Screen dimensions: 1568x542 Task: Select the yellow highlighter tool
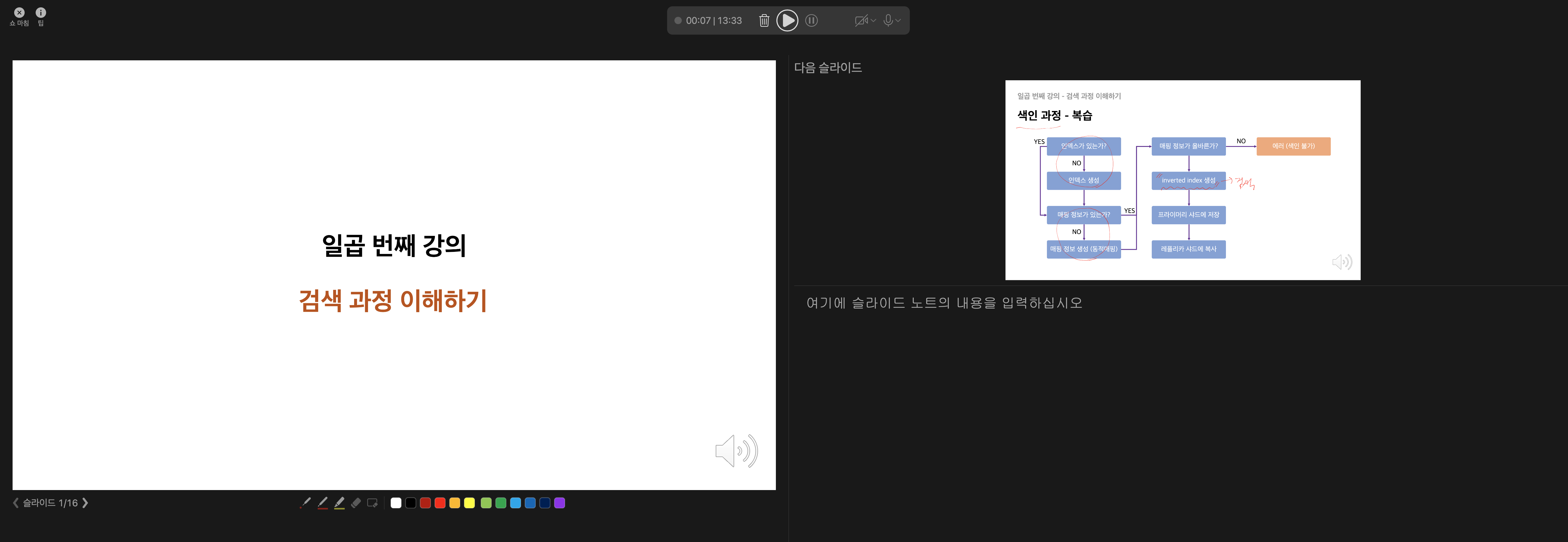(340, 502)
